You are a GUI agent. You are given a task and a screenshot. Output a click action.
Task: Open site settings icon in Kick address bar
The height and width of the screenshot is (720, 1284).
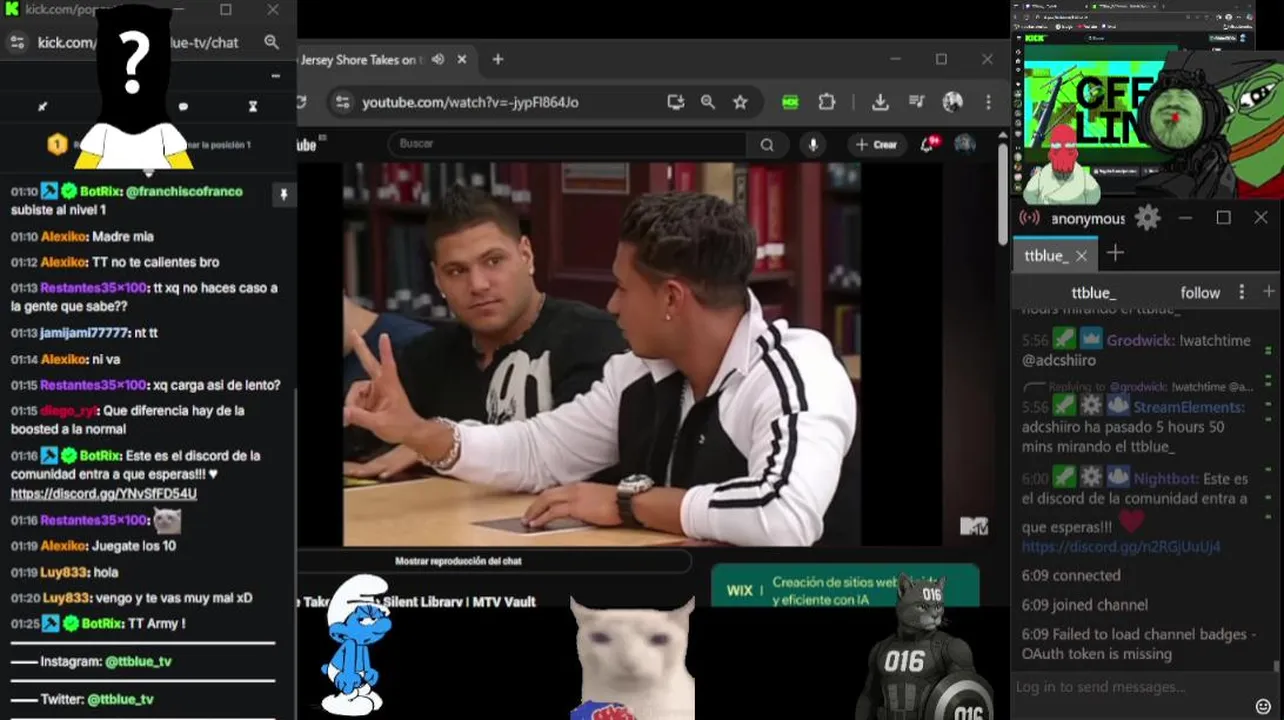17,42
